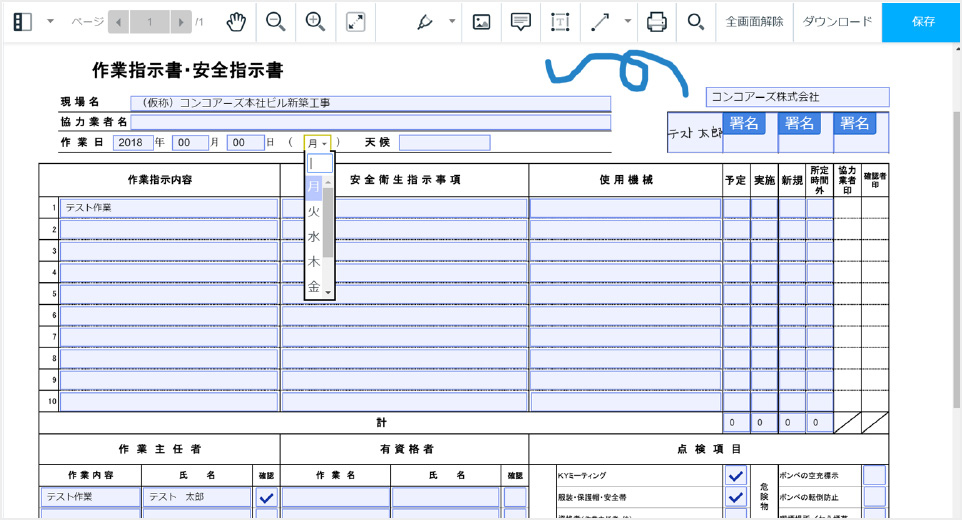This screenshot has width=962, height=520.
Task: Toggle 確認 checkbox beside テスト 太郎
Action: pyautogui.click(x=266, y=497)
